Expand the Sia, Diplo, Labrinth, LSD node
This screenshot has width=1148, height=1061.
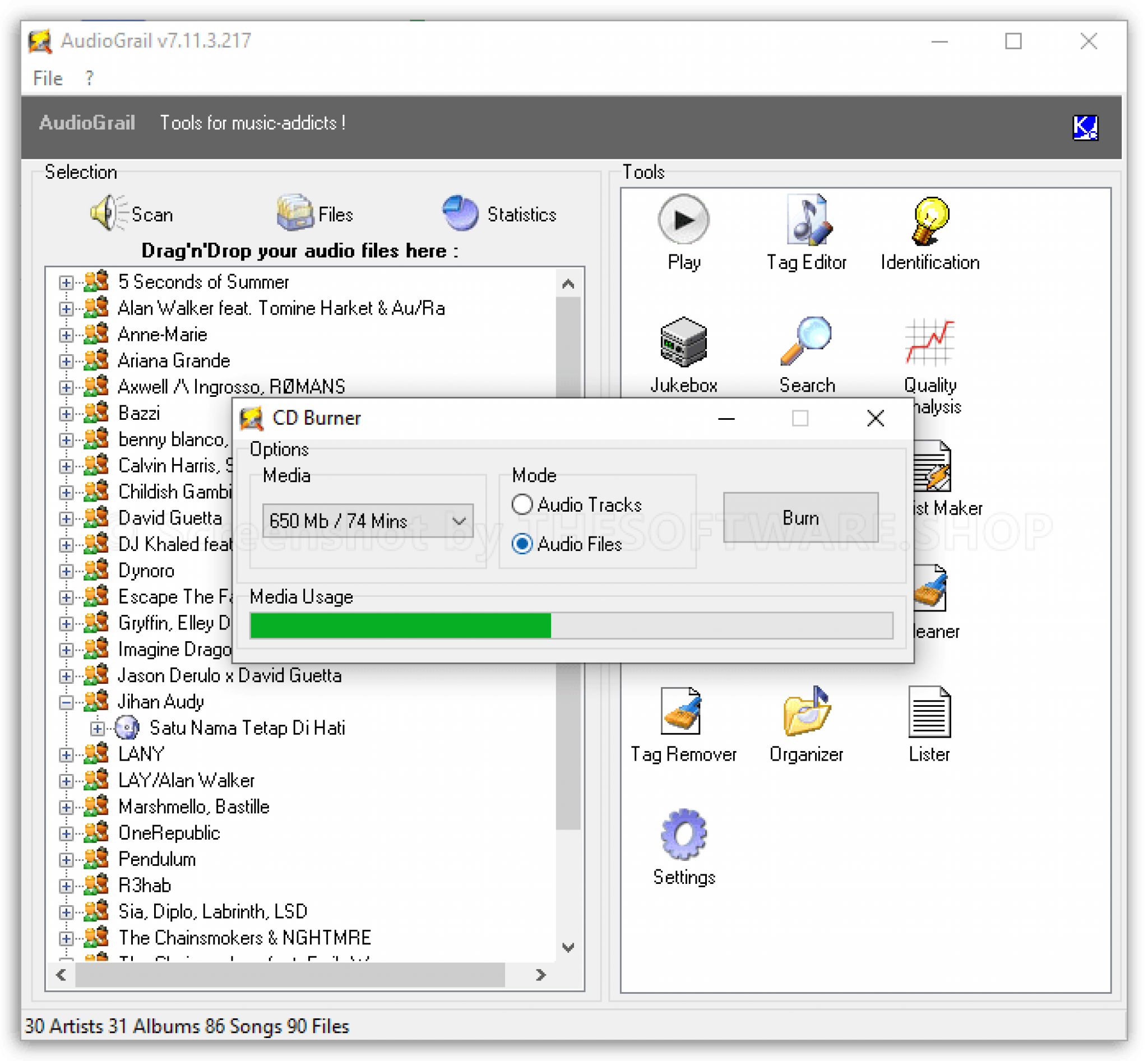(66, 913)
